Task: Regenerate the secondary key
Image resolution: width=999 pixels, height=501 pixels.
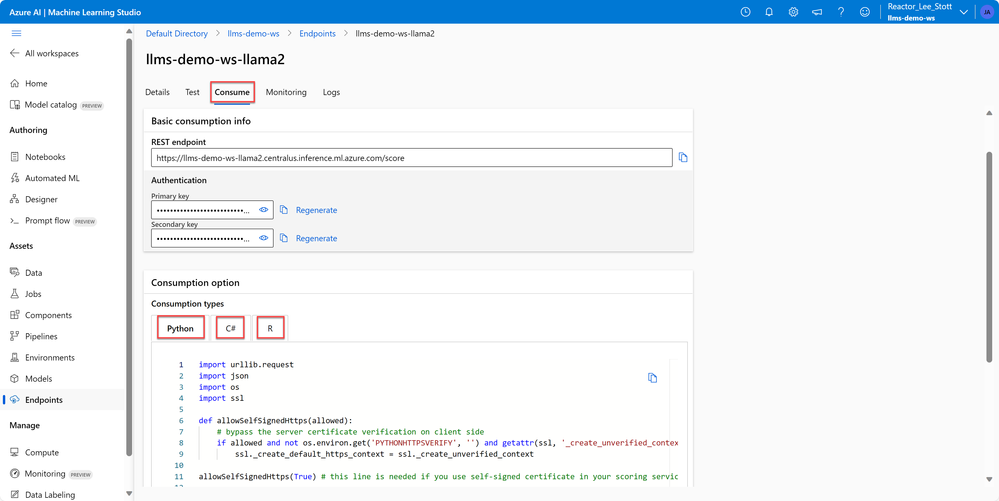Action: pos(317,238)
